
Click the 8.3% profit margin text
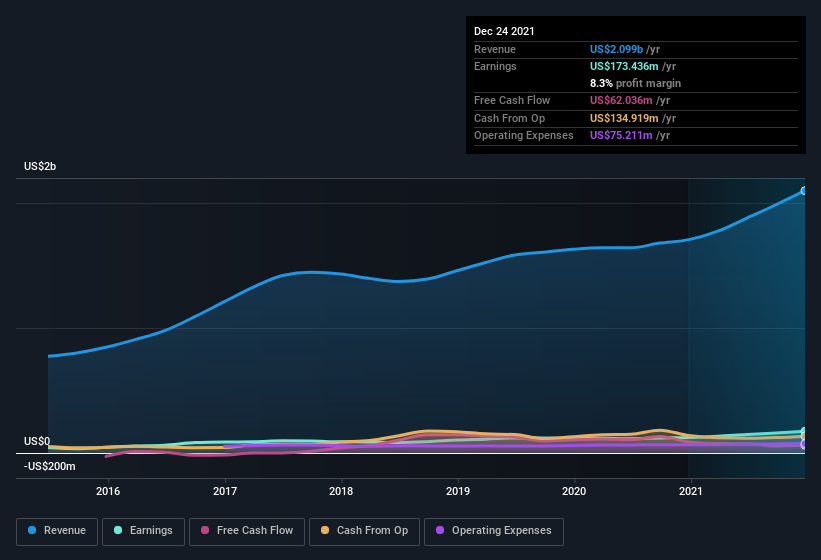[x=636, y=83]
